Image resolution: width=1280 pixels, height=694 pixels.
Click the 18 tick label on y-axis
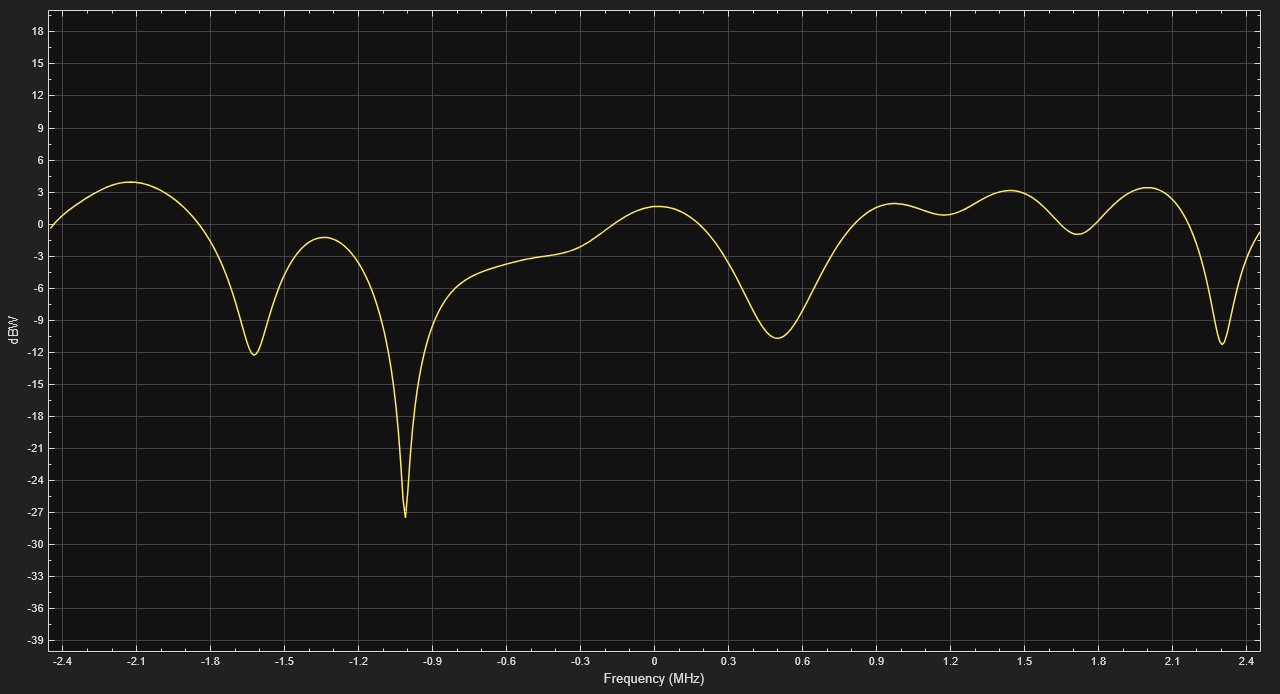pos(37,31)
